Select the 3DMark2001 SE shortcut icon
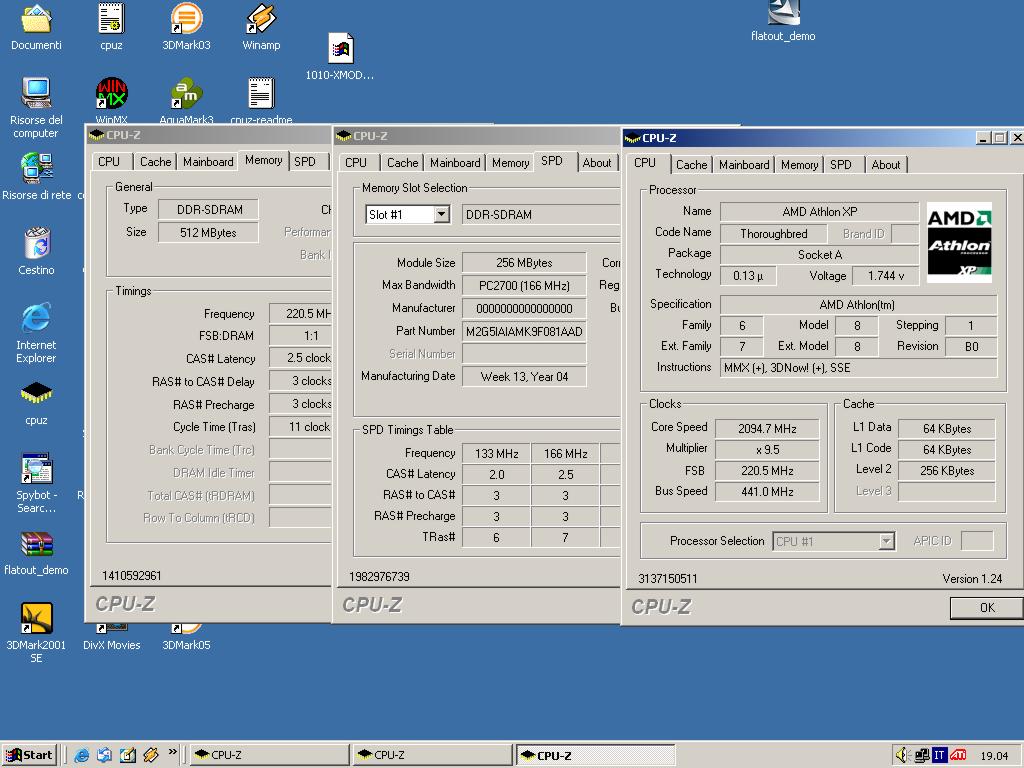The image size is (1024, 768). click(37, 618)
